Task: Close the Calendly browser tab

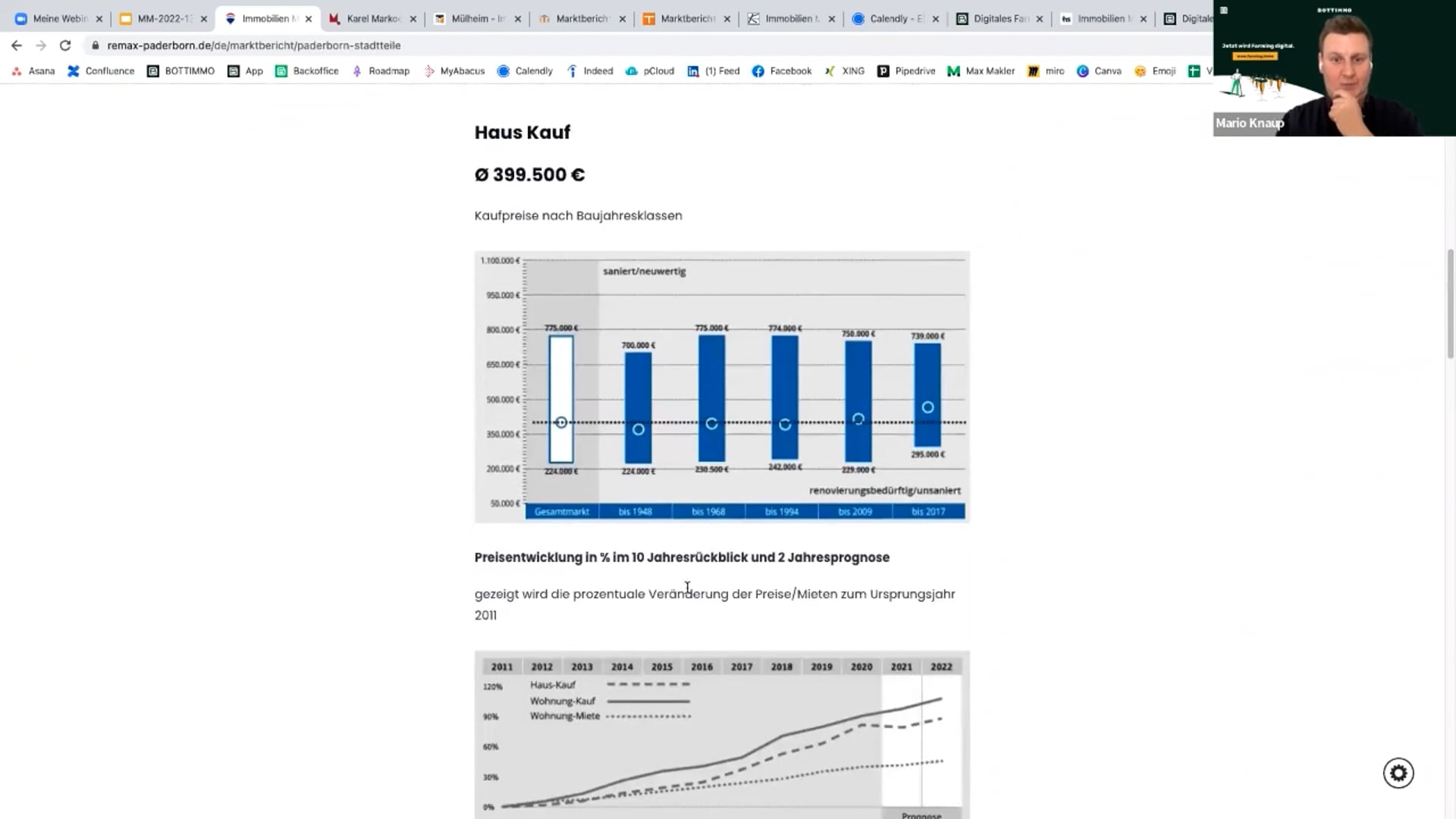Action: pyautogui.click(x=936, y=19)
